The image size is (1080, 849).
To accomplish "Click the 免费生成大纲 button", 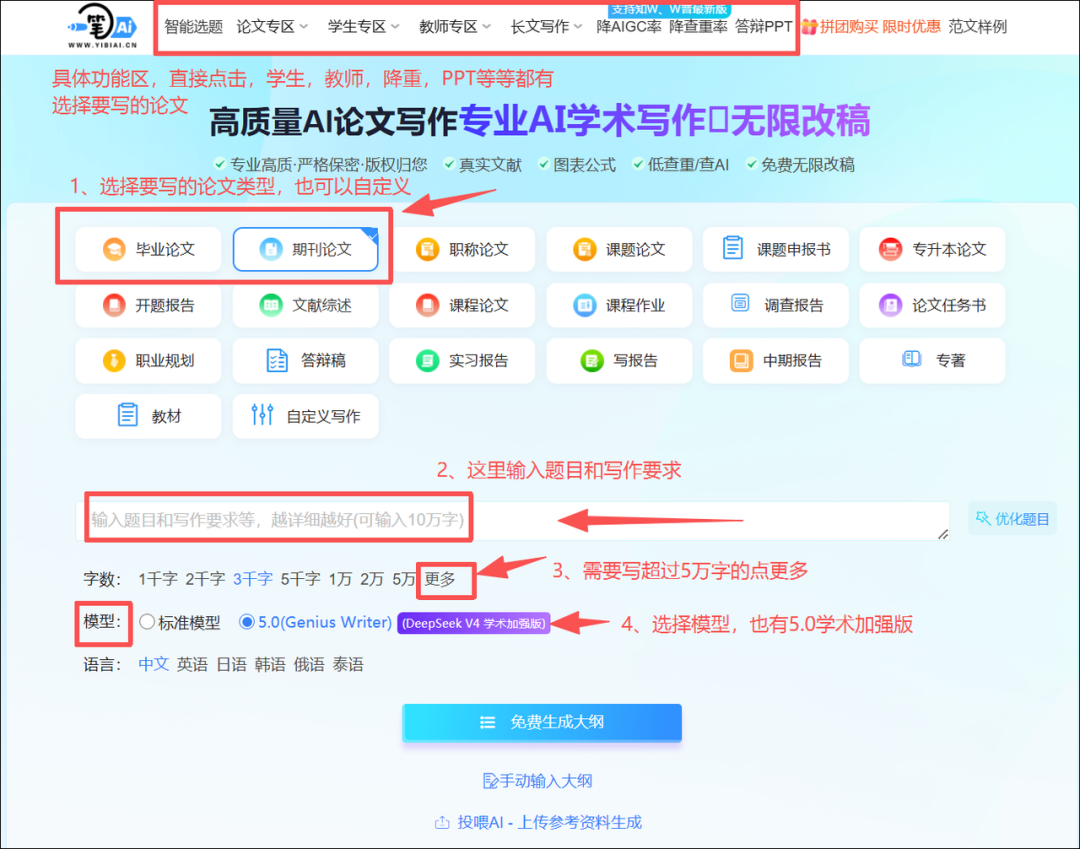I will click(542, 722).
